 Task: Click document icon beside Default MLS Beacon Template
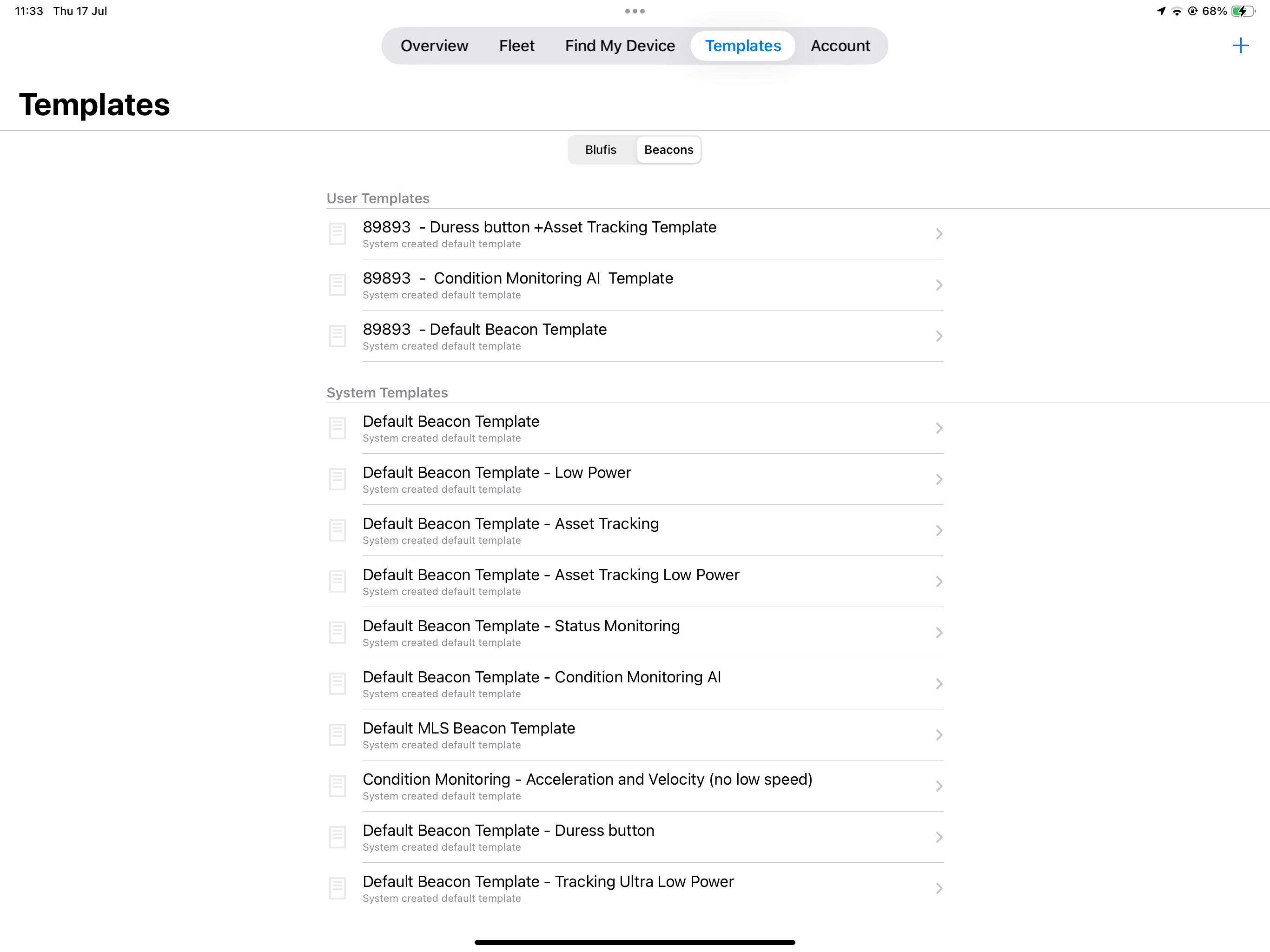tap(337, 734)
